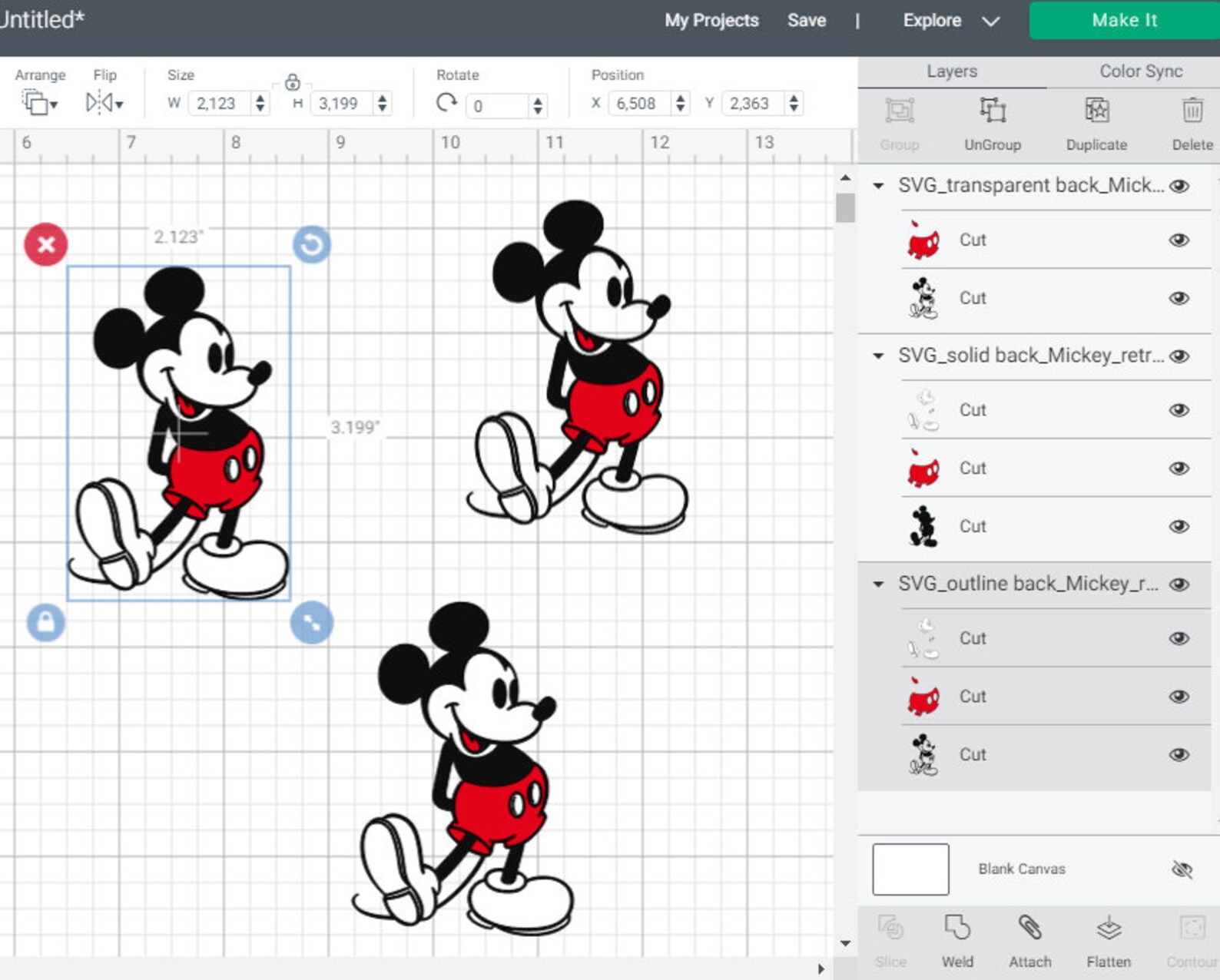Click the Height input field
This screenshot has height=980, width=1220.
pos(343,104)
